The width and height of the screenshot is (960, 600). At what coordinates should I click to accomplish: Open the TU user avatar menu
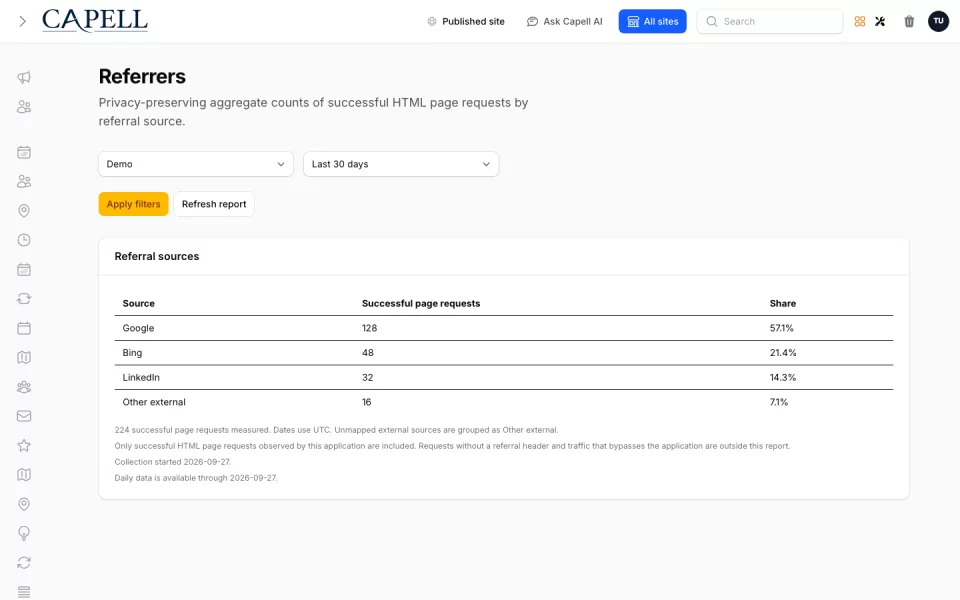click(939, 21)
